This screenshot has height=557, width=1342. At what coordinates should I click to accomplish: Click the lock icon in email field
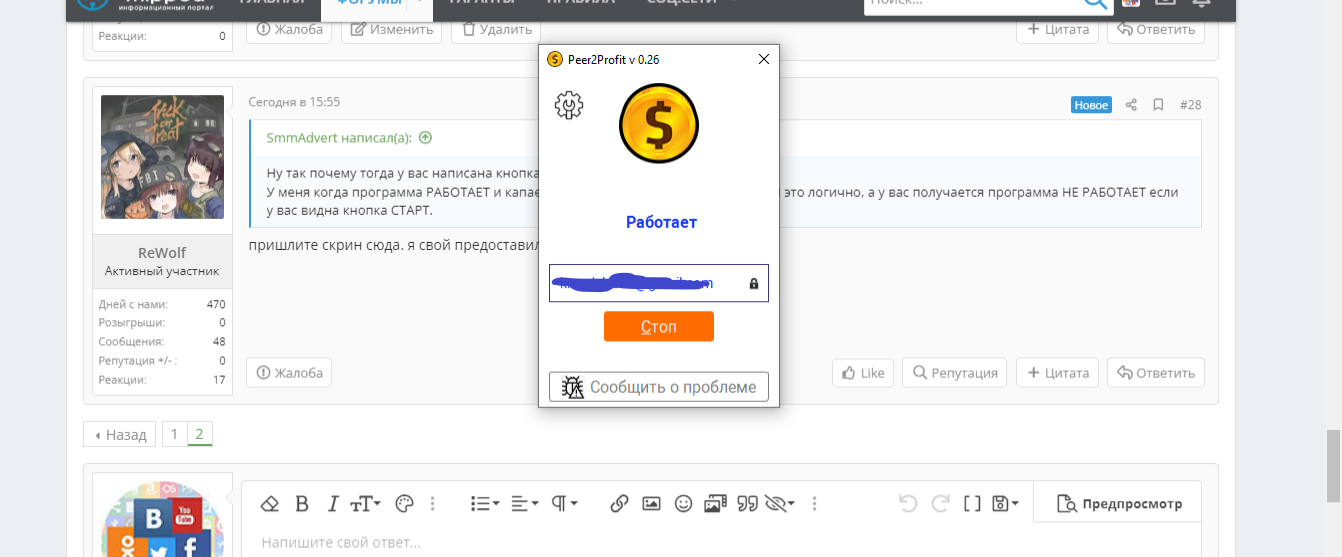754,284
